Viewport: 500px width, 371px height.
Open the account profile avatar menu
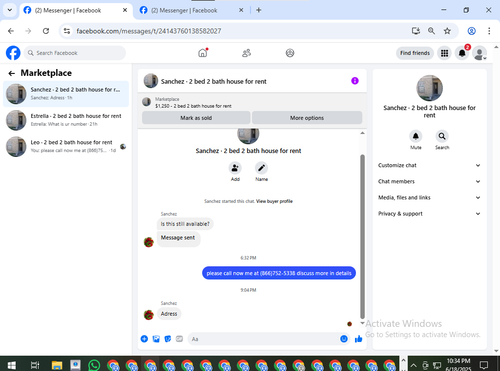click(x=479, y=53)
